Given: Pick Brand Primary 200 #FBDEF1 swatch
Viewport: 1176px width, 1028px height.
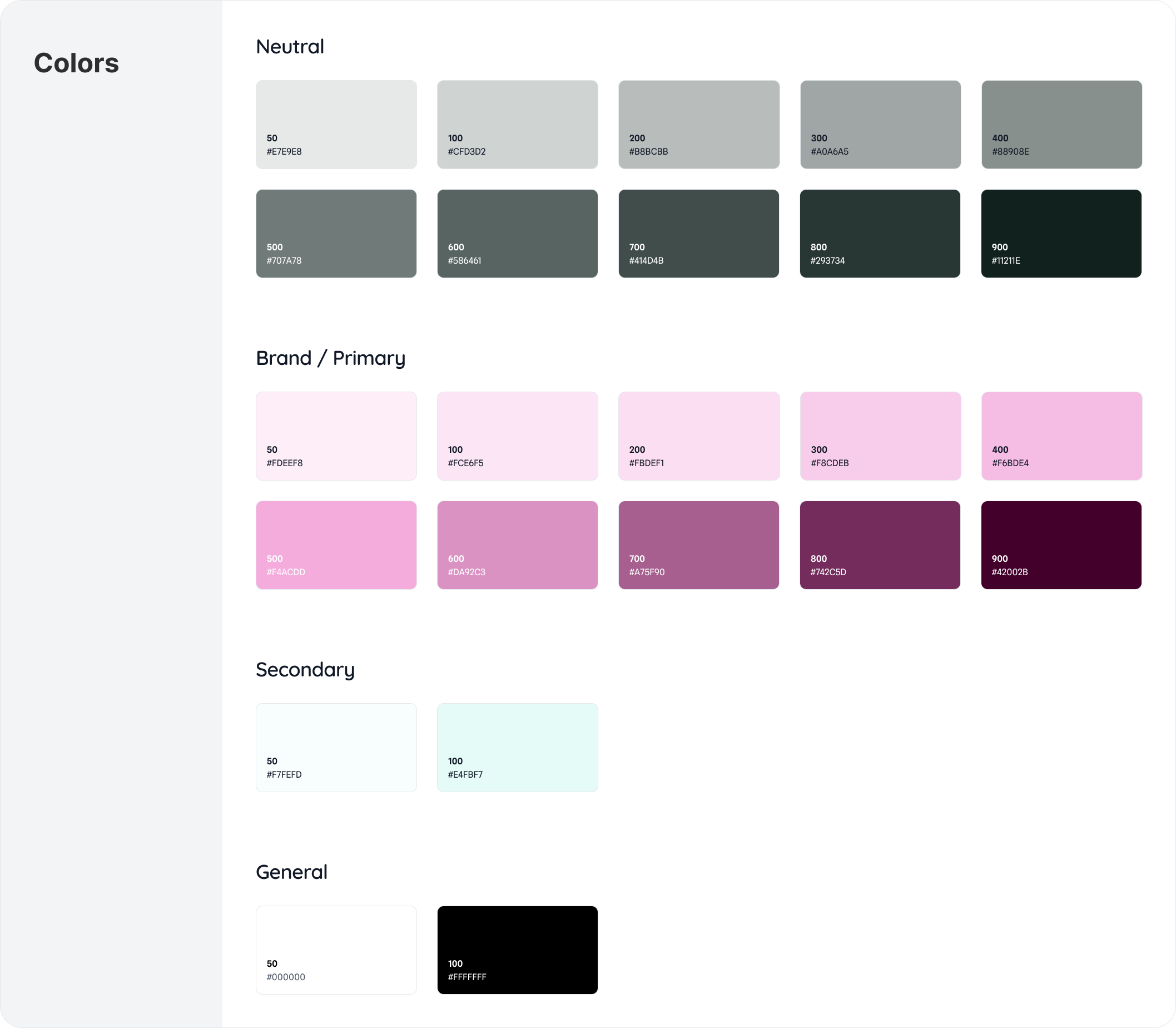Looking at the screenshot, I should (x=698, y=436).
